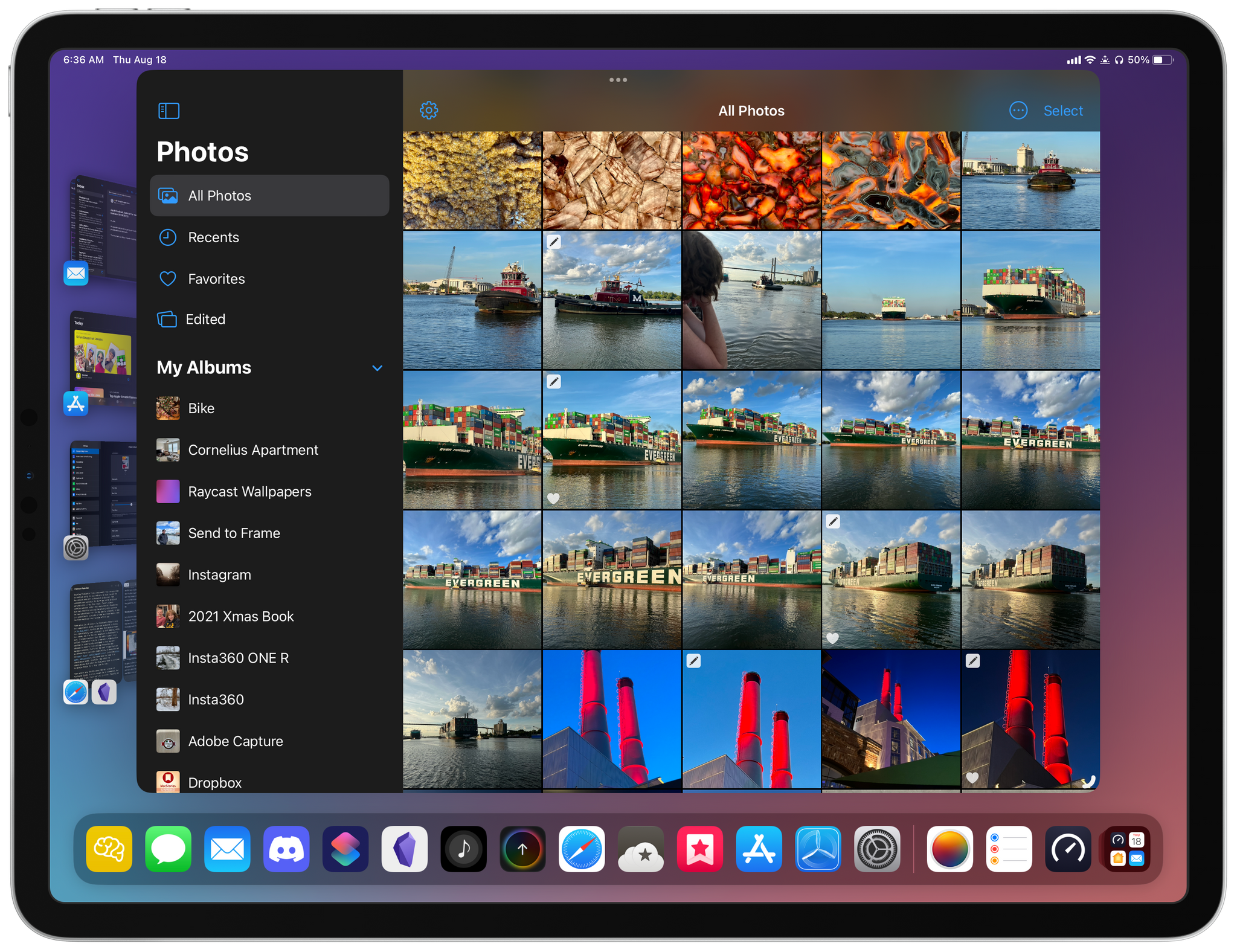Select the Favorites heart icon
This screenshot has height=952, width=1237.
point(167,278)
